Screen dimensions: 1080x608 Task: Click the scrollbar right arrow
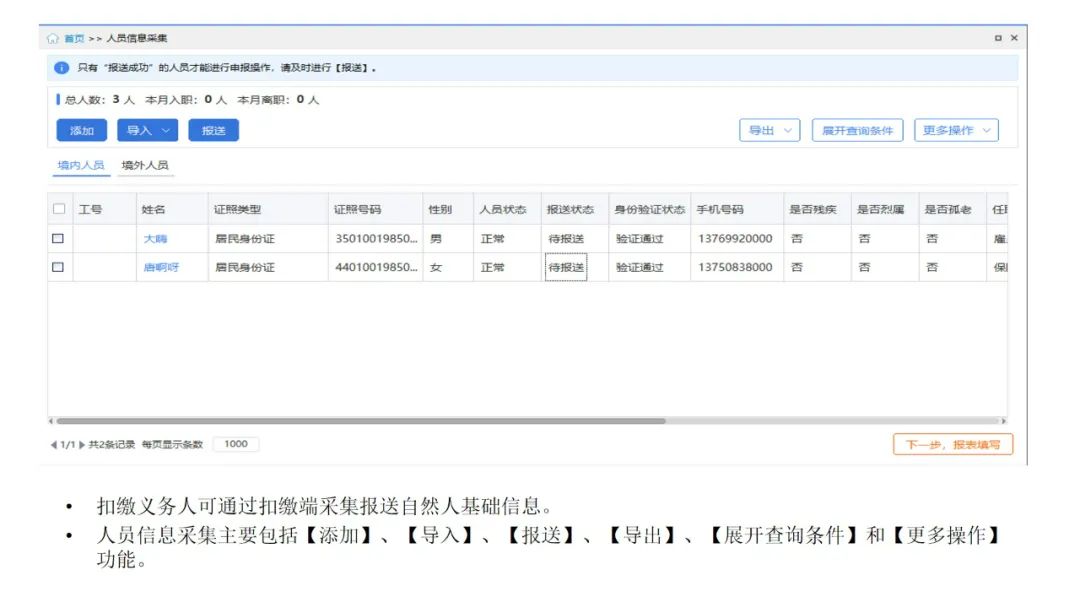[1004, 421]
